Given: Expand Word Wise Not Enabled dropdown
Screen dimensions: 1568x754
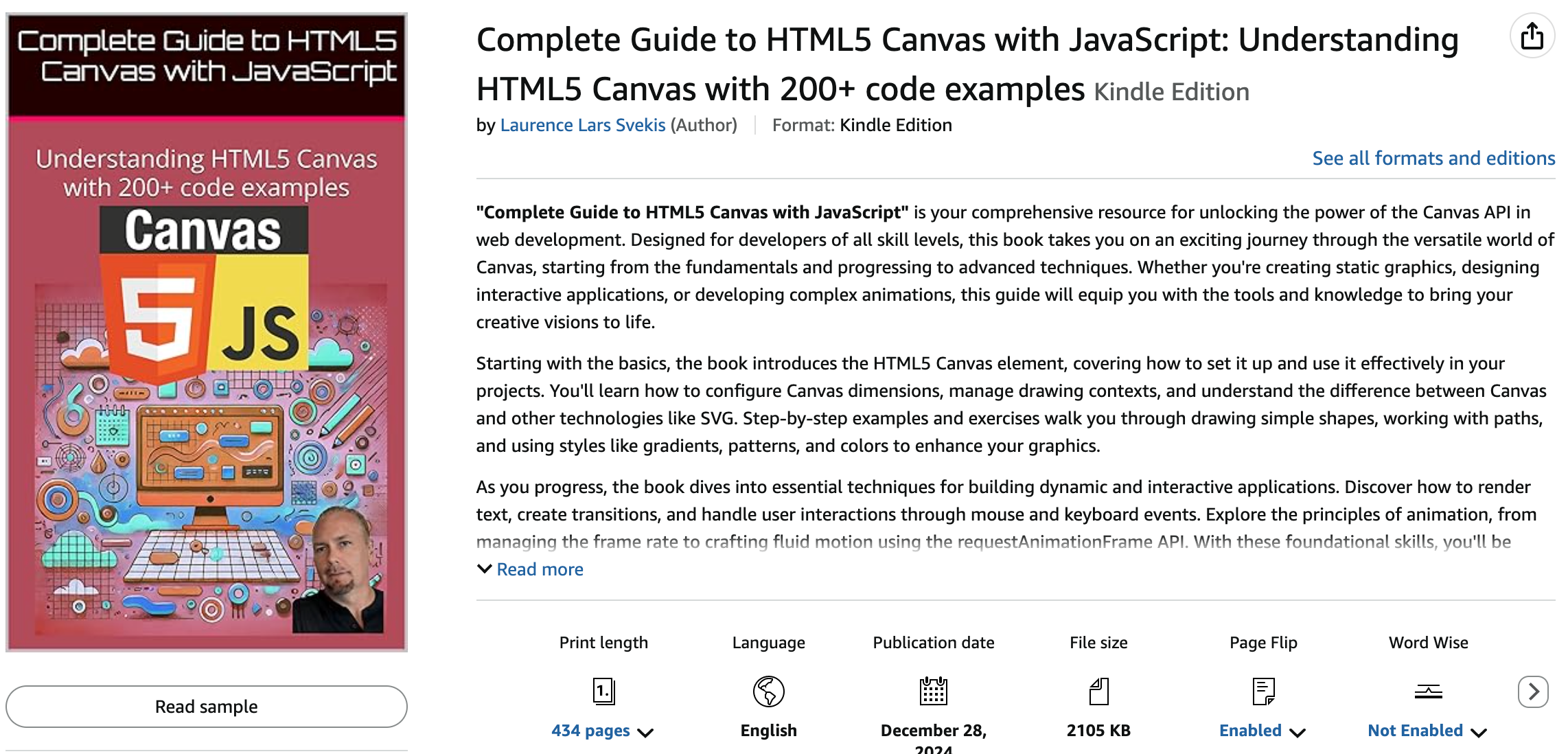Looking at the screenshot, I should pos(1427,731).
